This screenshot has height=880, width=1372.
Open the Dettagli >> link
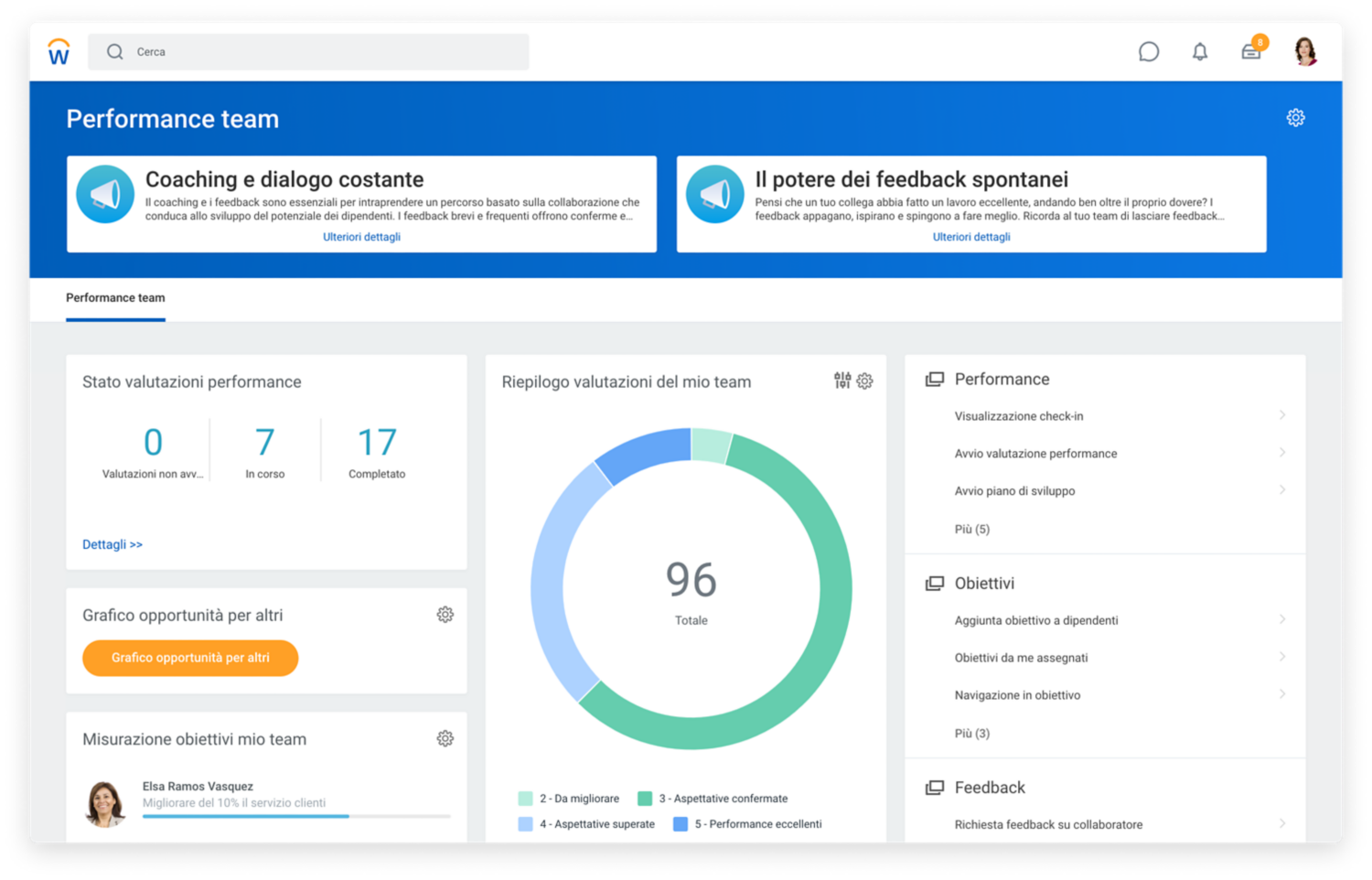click(113, 544)
